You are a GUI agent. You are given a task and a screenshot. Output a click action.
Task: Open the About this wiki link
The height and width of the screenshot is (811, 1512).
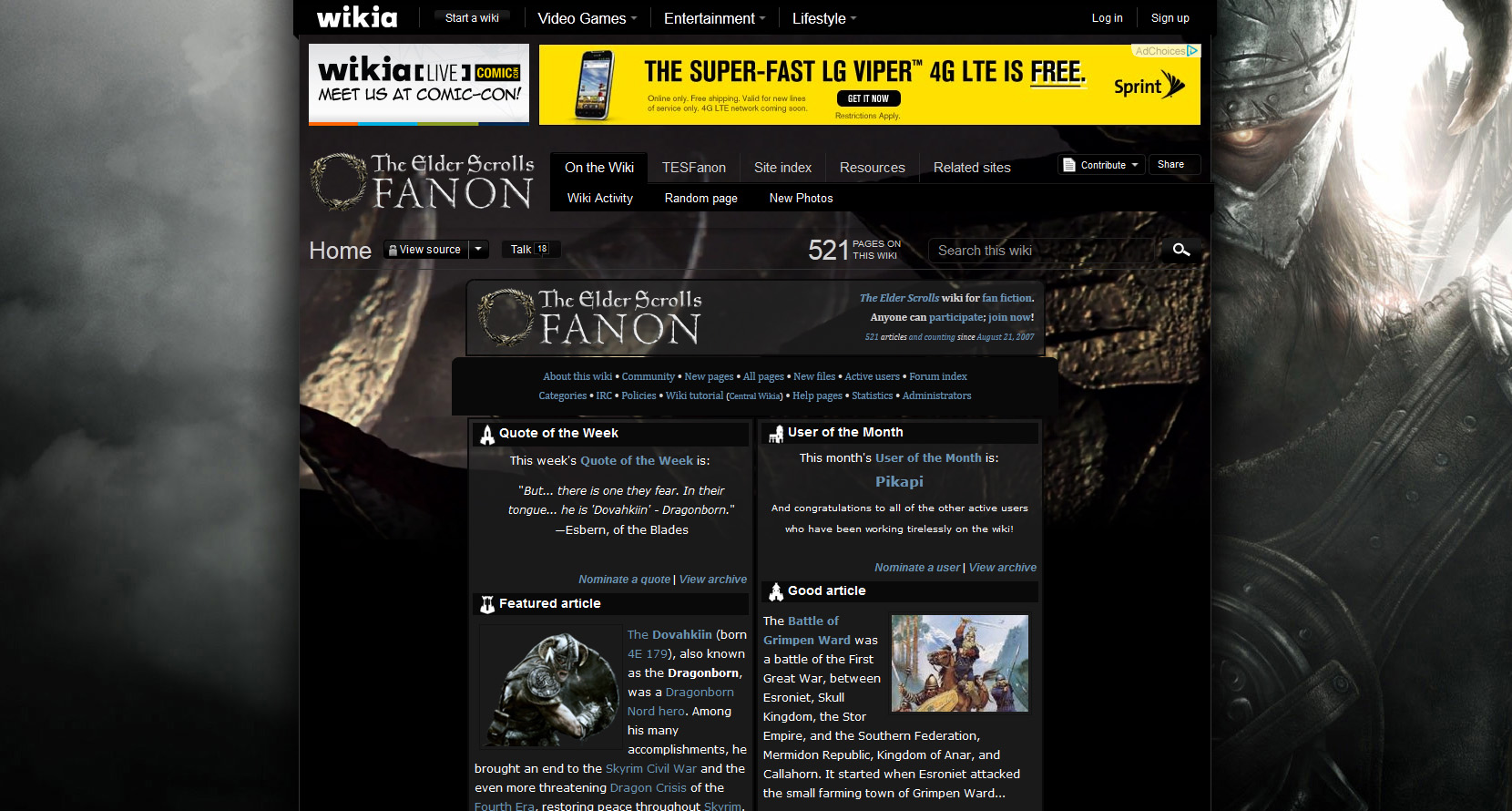point(577,376)
